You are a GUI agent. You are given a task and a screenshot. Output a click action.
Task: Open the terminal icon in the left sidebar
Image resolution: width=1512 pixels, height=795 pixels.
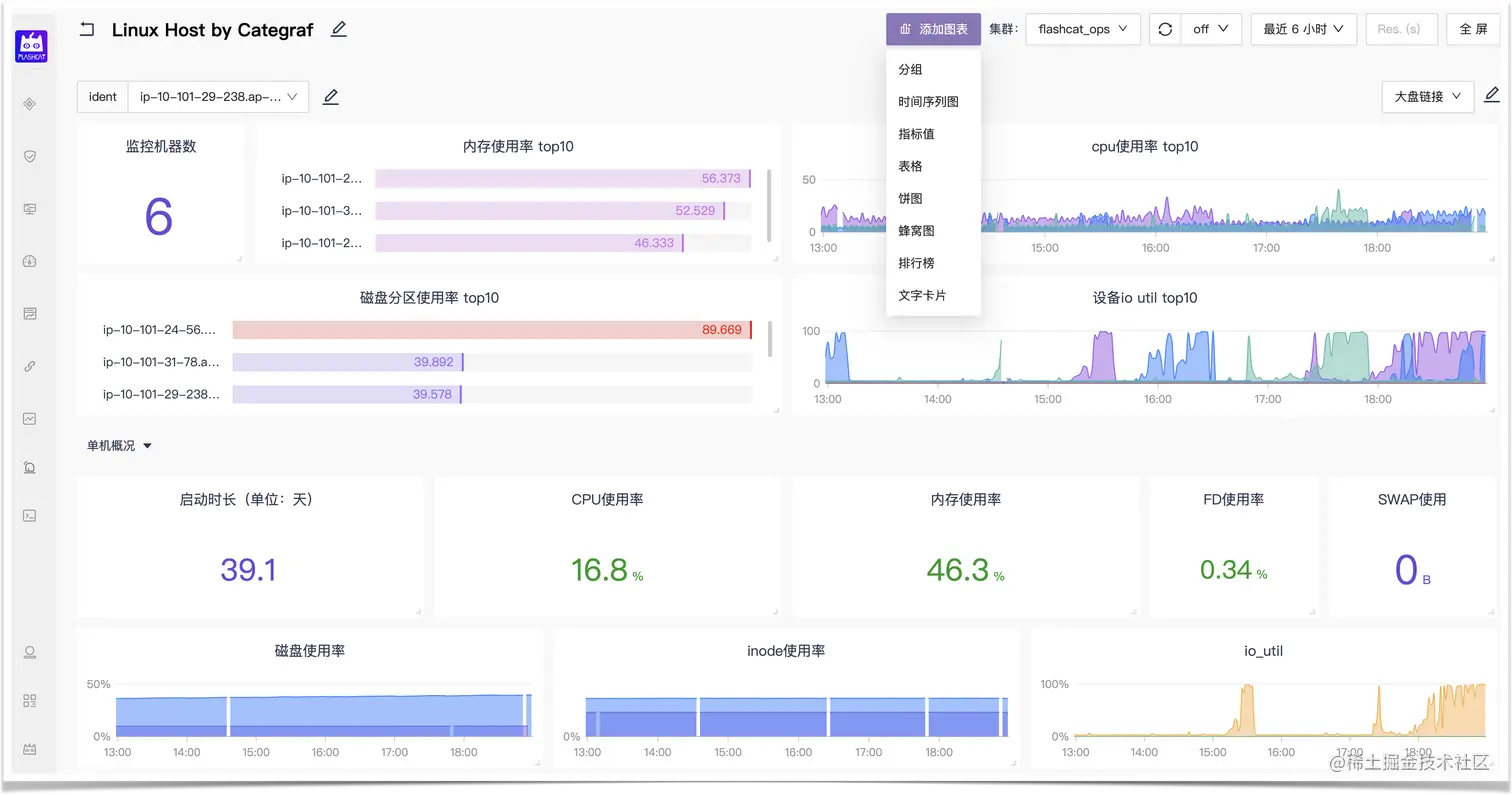click(29, 515)
